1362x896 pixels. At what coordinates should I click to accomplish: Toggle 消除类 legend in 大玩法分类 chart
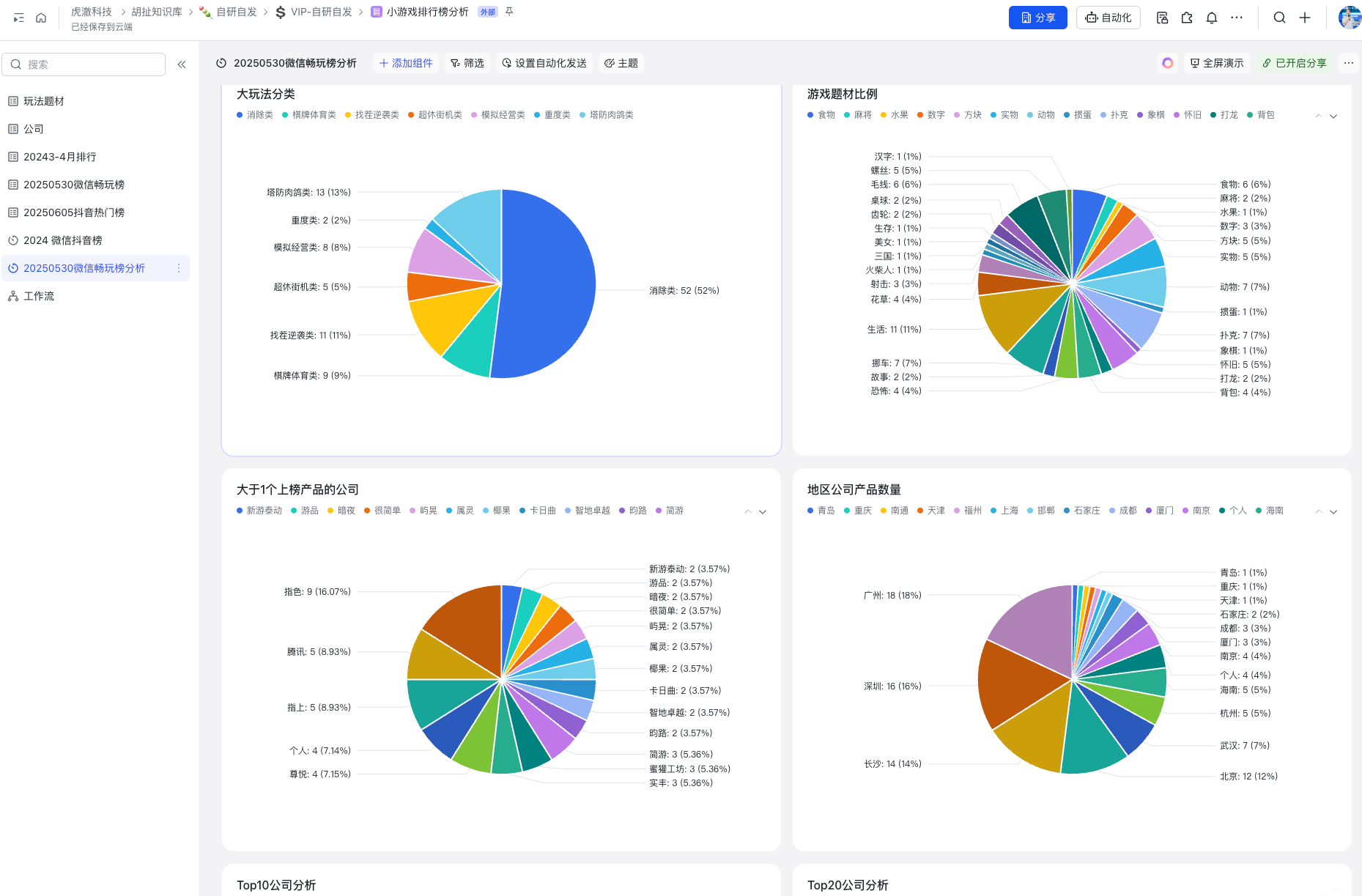point(255,115)
